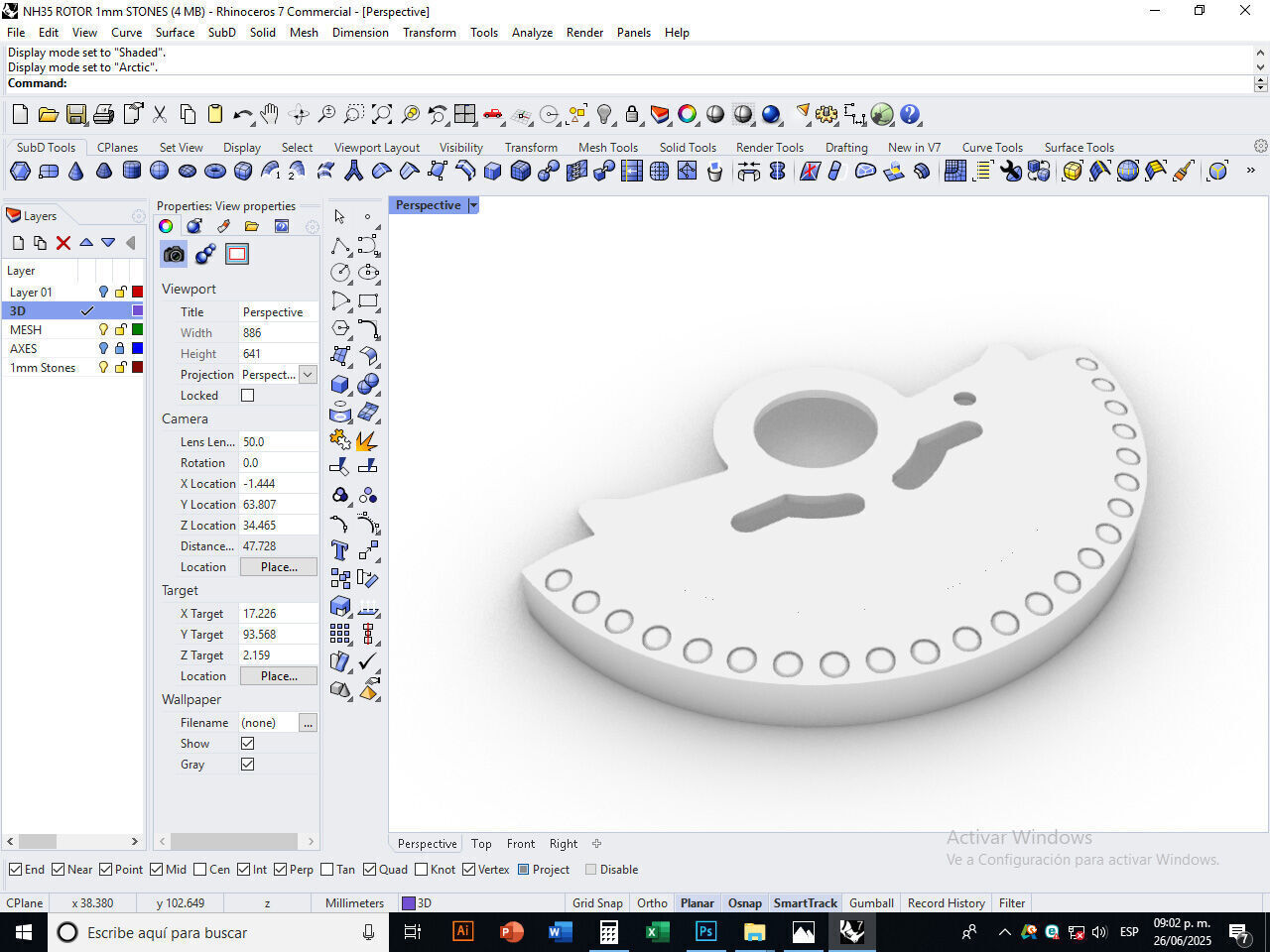Open Illustrator from the taskbar
This screenshot has width=1270, height=952.
[x=462, y=932]
